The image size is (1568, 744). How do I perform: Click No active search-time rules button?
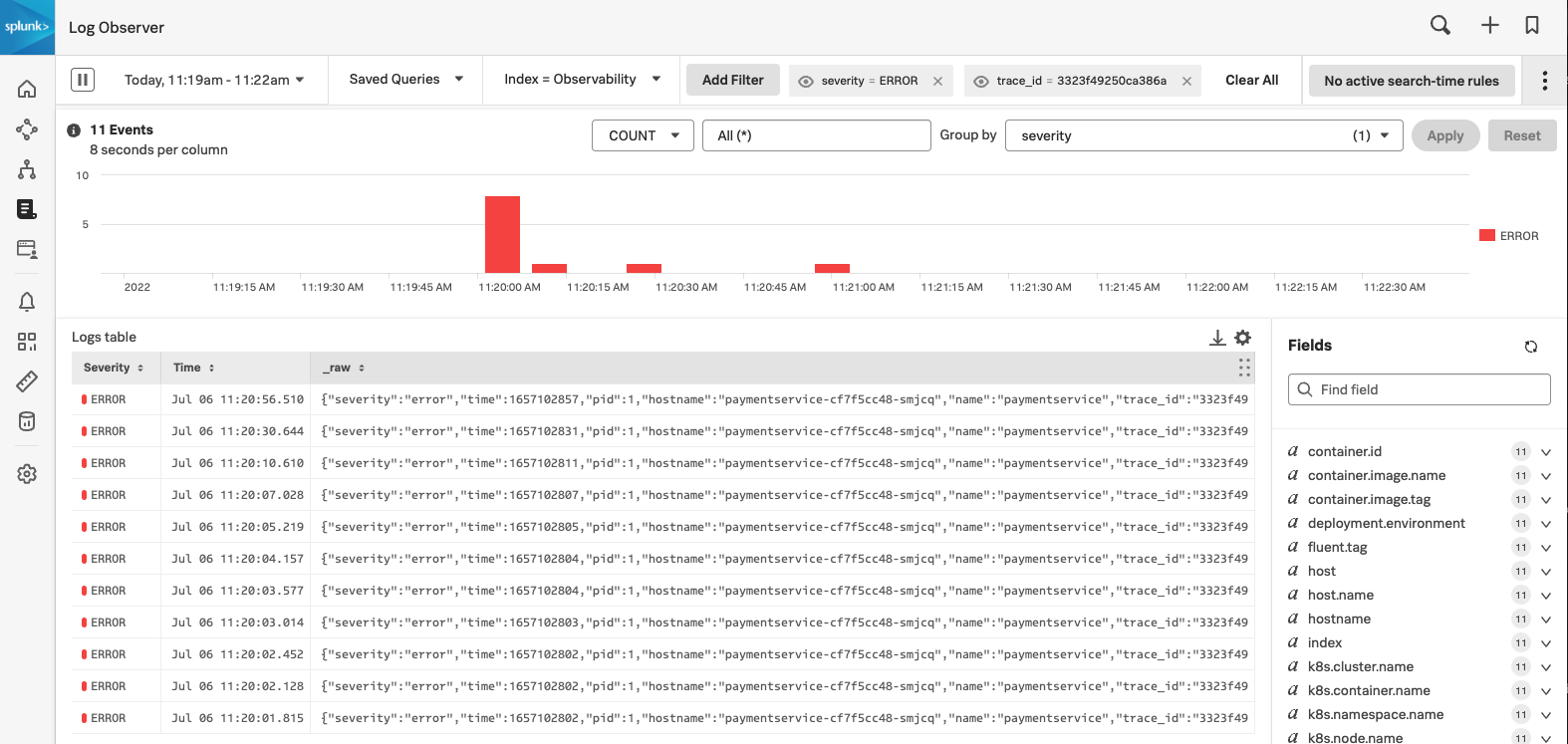pos(1412,81)
